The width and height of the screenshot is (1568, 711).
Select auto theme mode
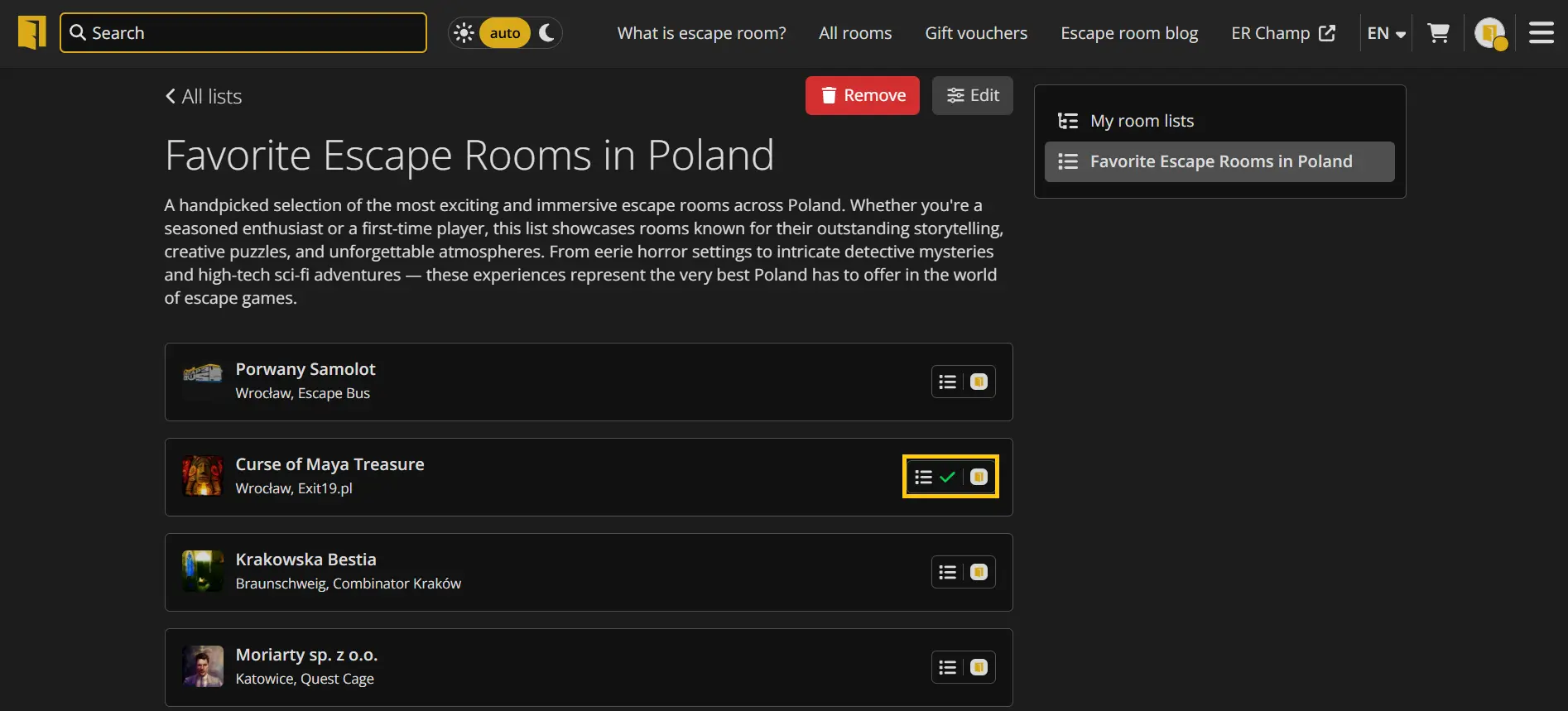pos(504,33)
